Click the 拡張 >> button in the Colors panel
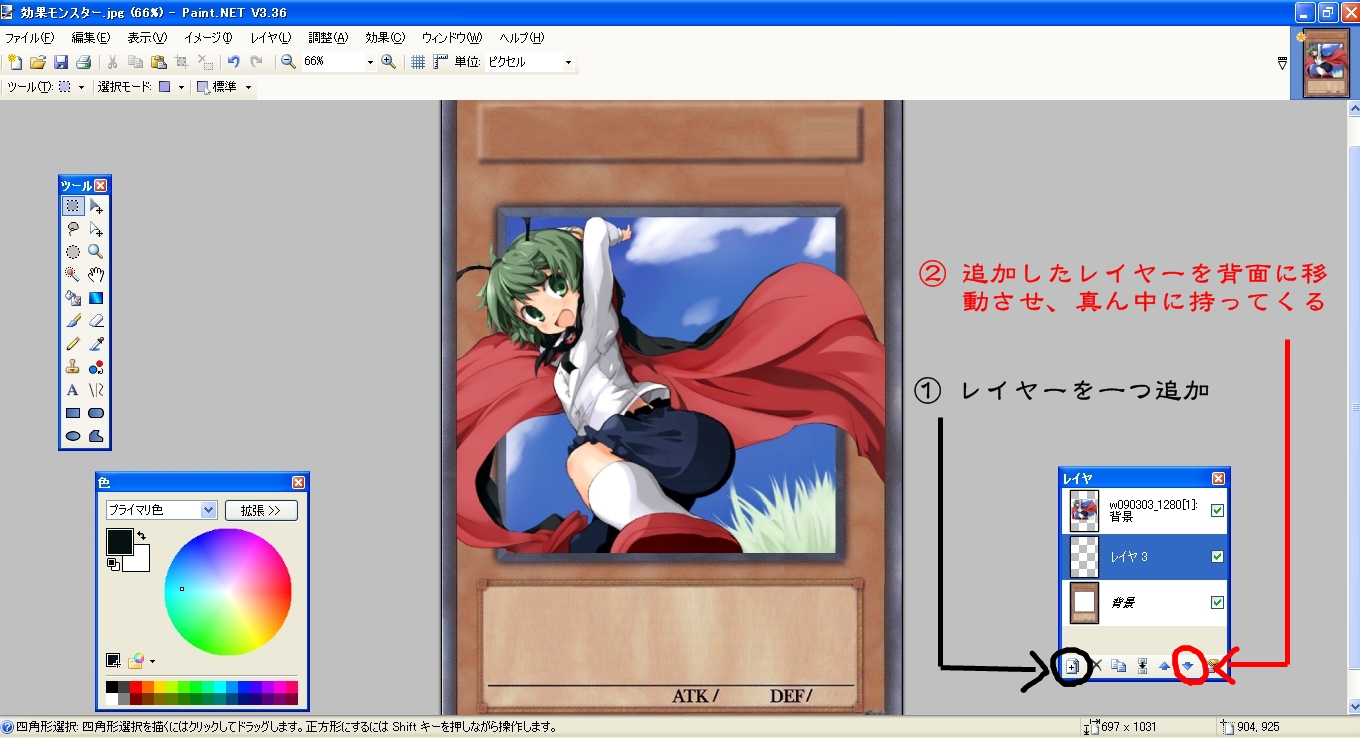This screenshot has height=738, width=1360. click(261, 510)
